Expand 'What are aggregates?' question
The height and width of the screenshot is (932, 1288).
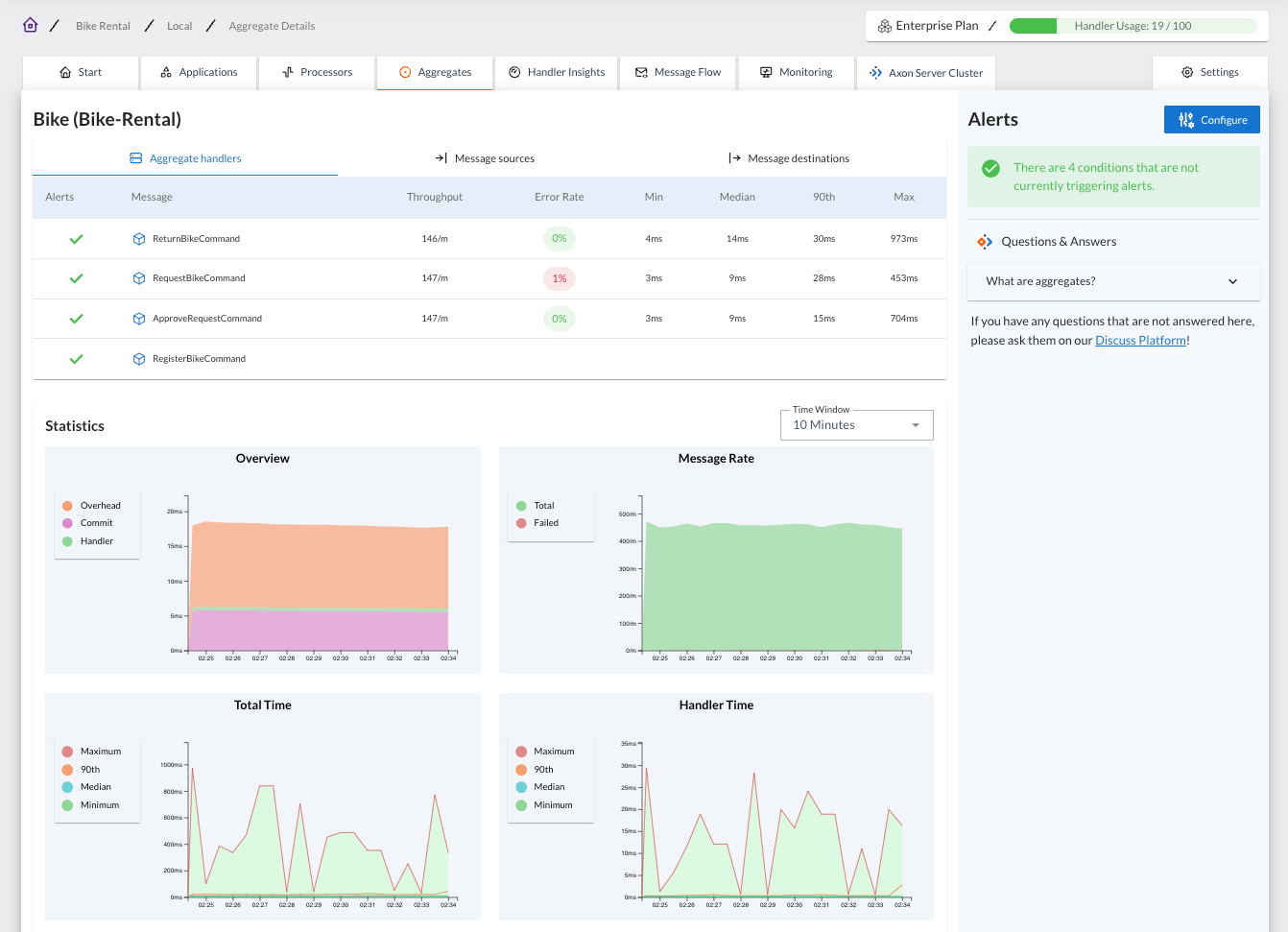1113,281
